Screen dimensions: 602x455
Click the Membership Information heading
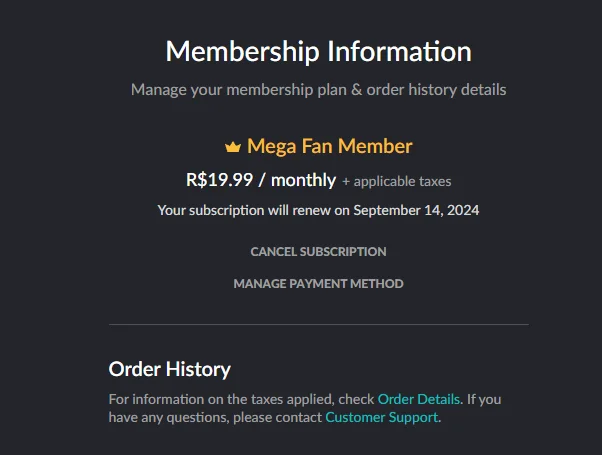[x=318, y=51]
